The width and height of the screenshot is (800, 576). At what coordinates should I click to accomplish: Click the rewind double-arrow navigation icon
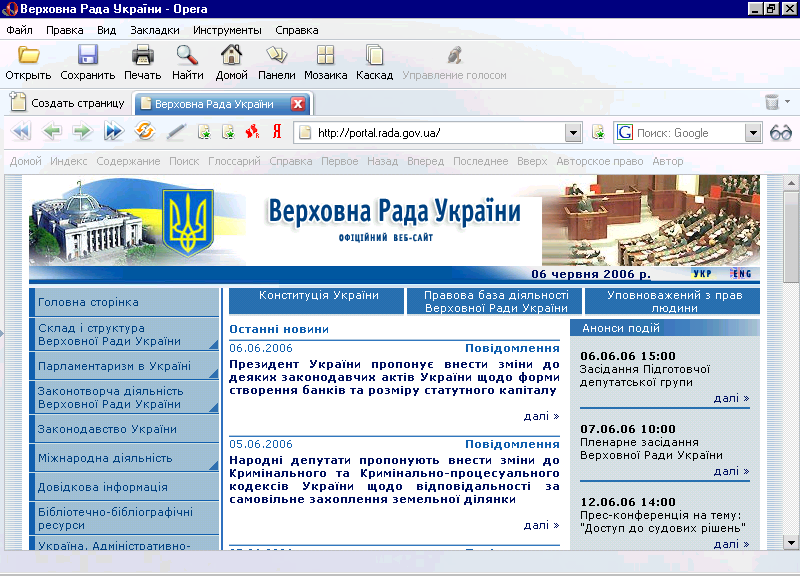(x=21, y=132)
